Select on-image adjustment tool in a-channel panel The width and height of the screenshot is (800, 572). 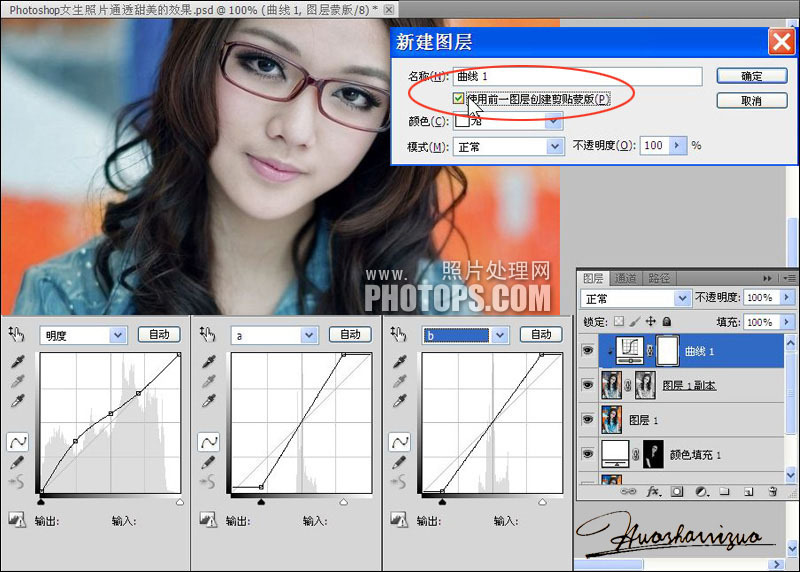(207, 335)
